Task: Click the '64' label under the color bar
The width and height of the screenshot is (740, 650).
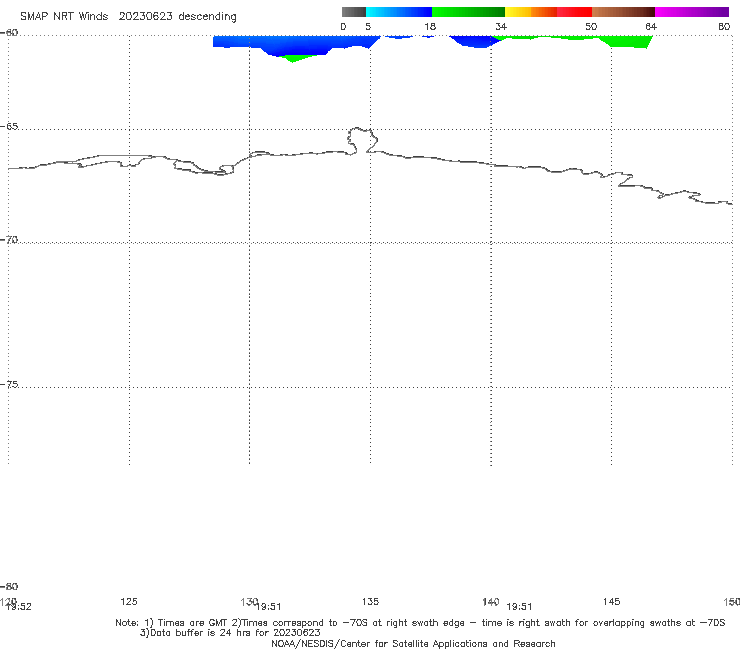Action: pos(651,27)
